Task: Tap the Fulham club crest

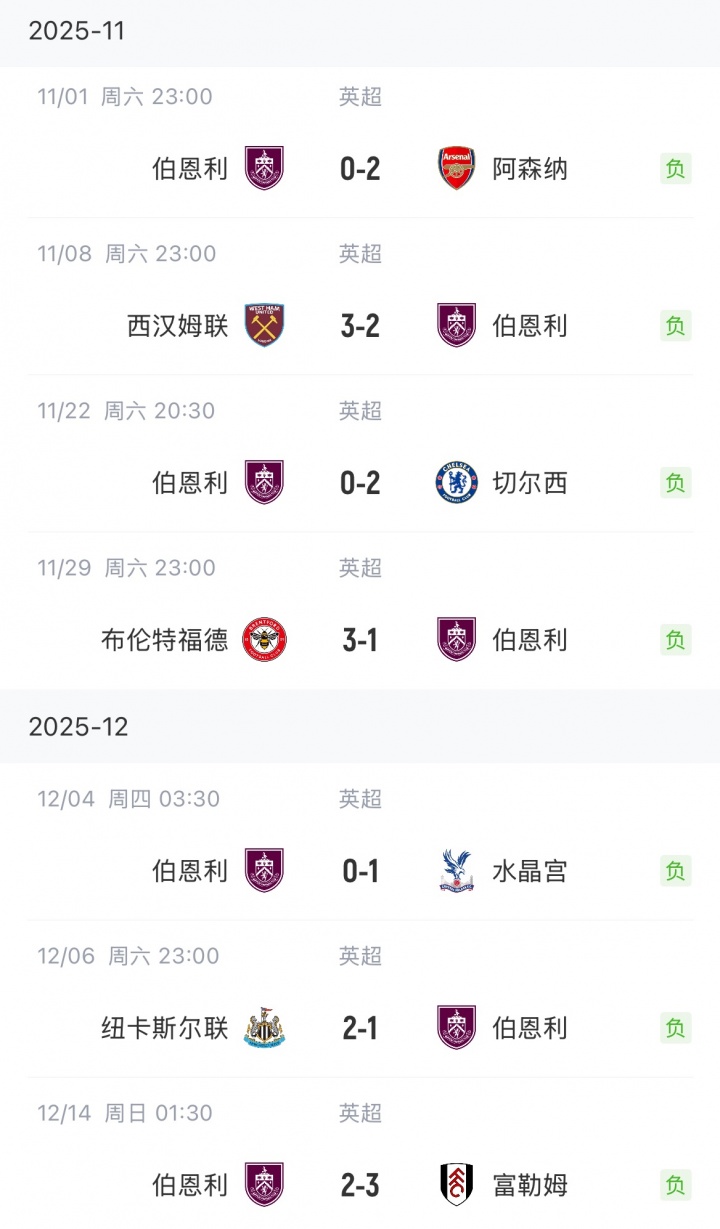Action: coord(457,1184)
